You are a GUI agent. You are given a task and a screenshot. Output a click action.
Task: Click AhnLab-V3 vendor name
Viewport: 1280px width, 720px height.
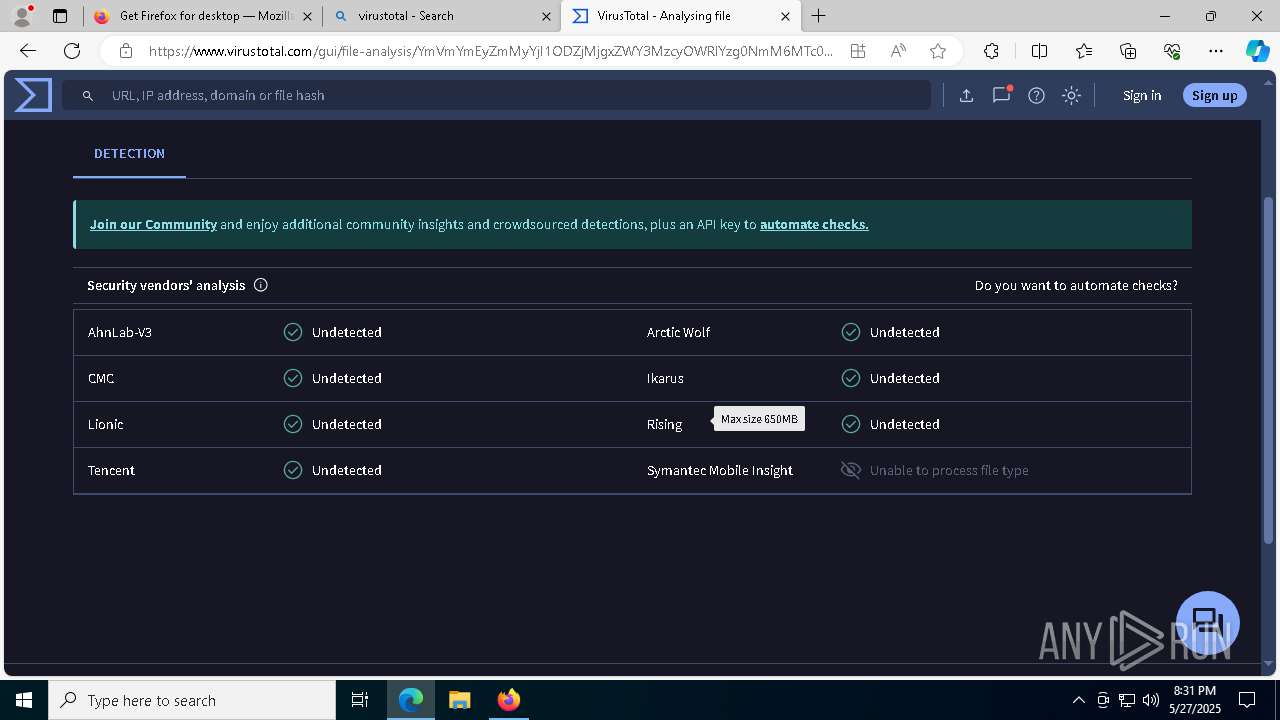pyautogui.click(x=120, y=332)
